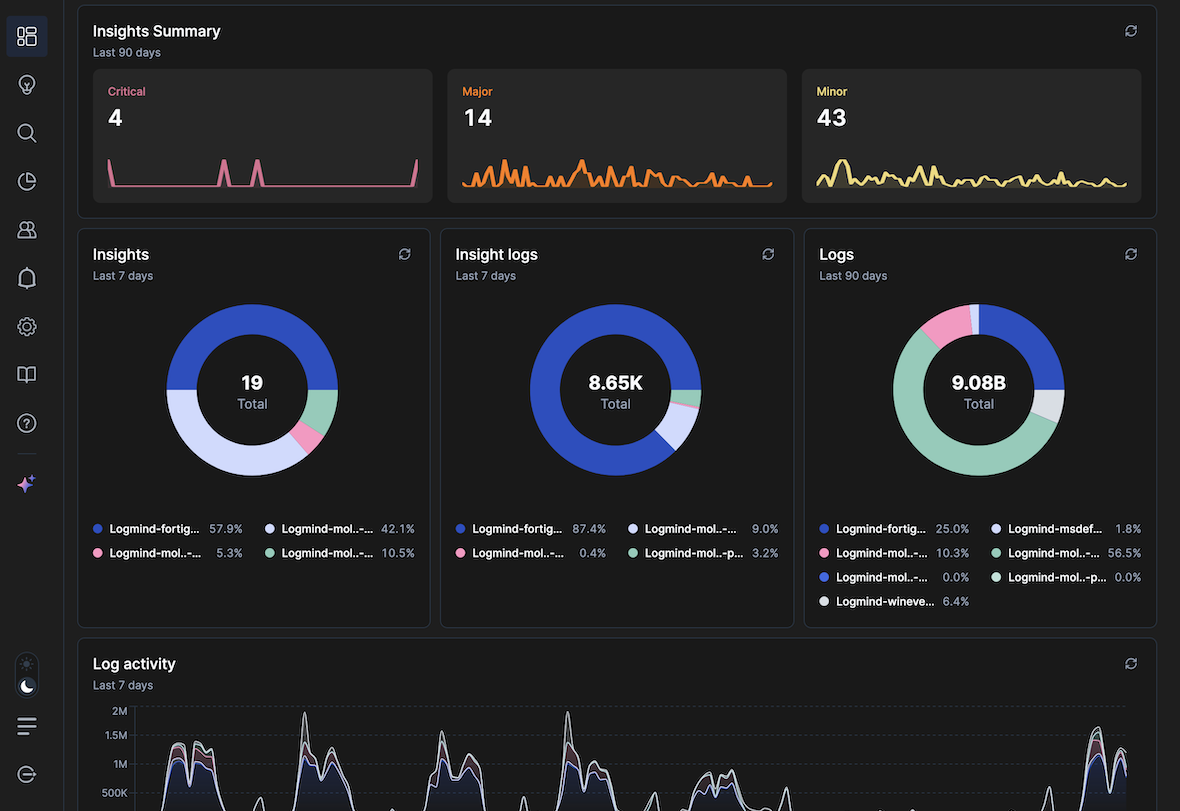1180x811 pixels.
Task: Toggle Insights legend entry with 57.9%
Action: [167, 529]
